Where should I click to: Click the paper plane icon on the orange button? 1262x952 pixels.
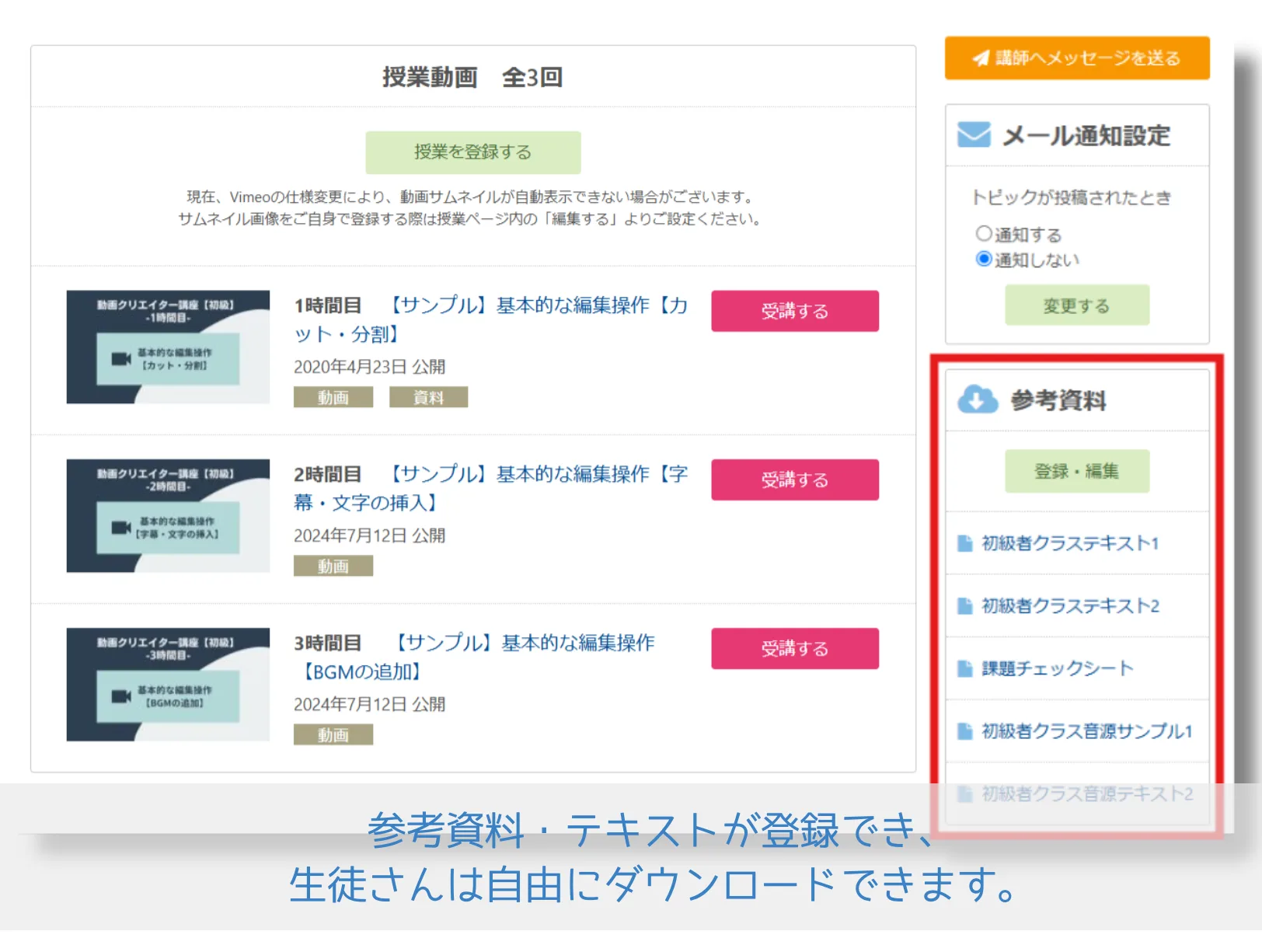pyautogui.click(x=981, y=58)
